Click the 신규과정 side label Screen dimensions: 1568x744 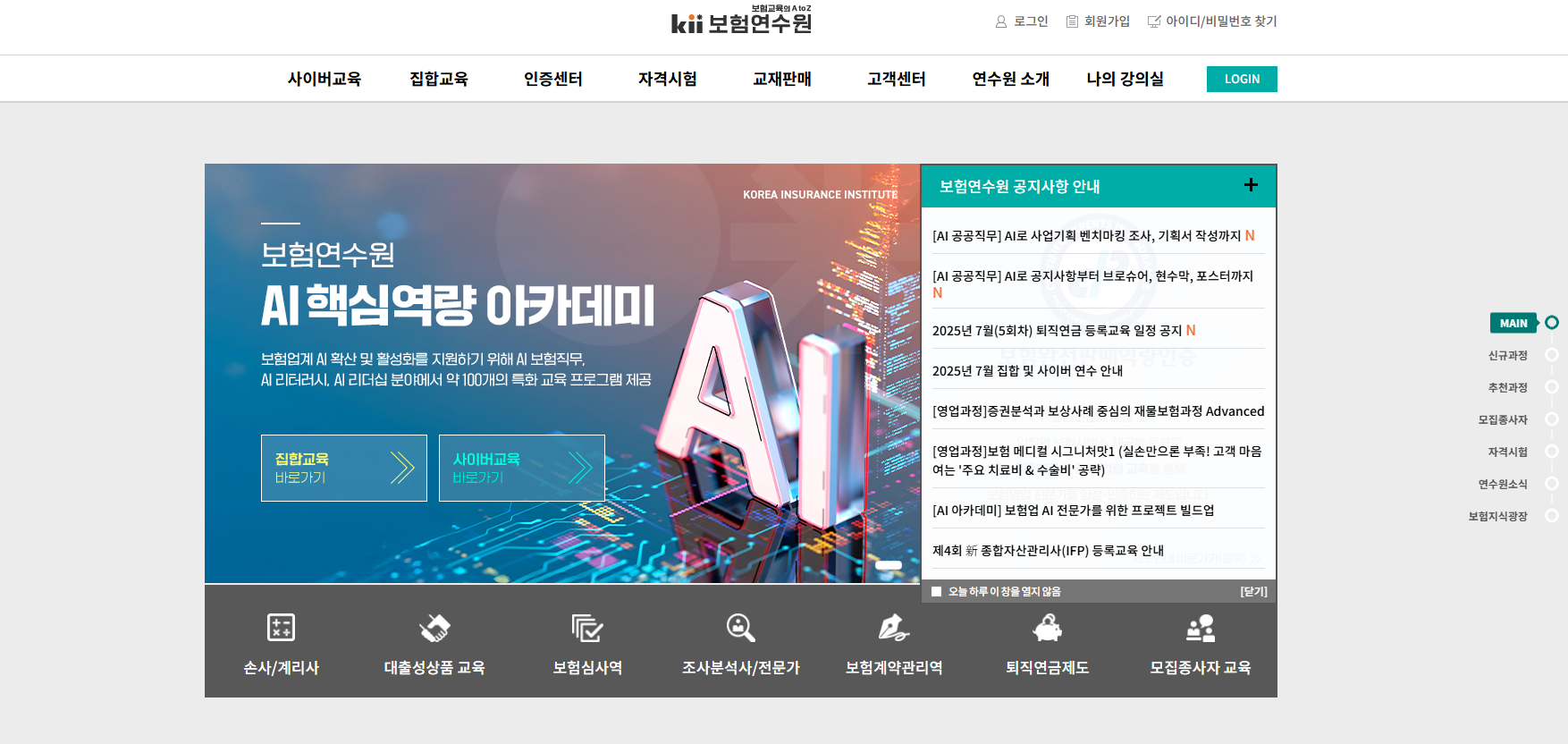coord(1507,356)
